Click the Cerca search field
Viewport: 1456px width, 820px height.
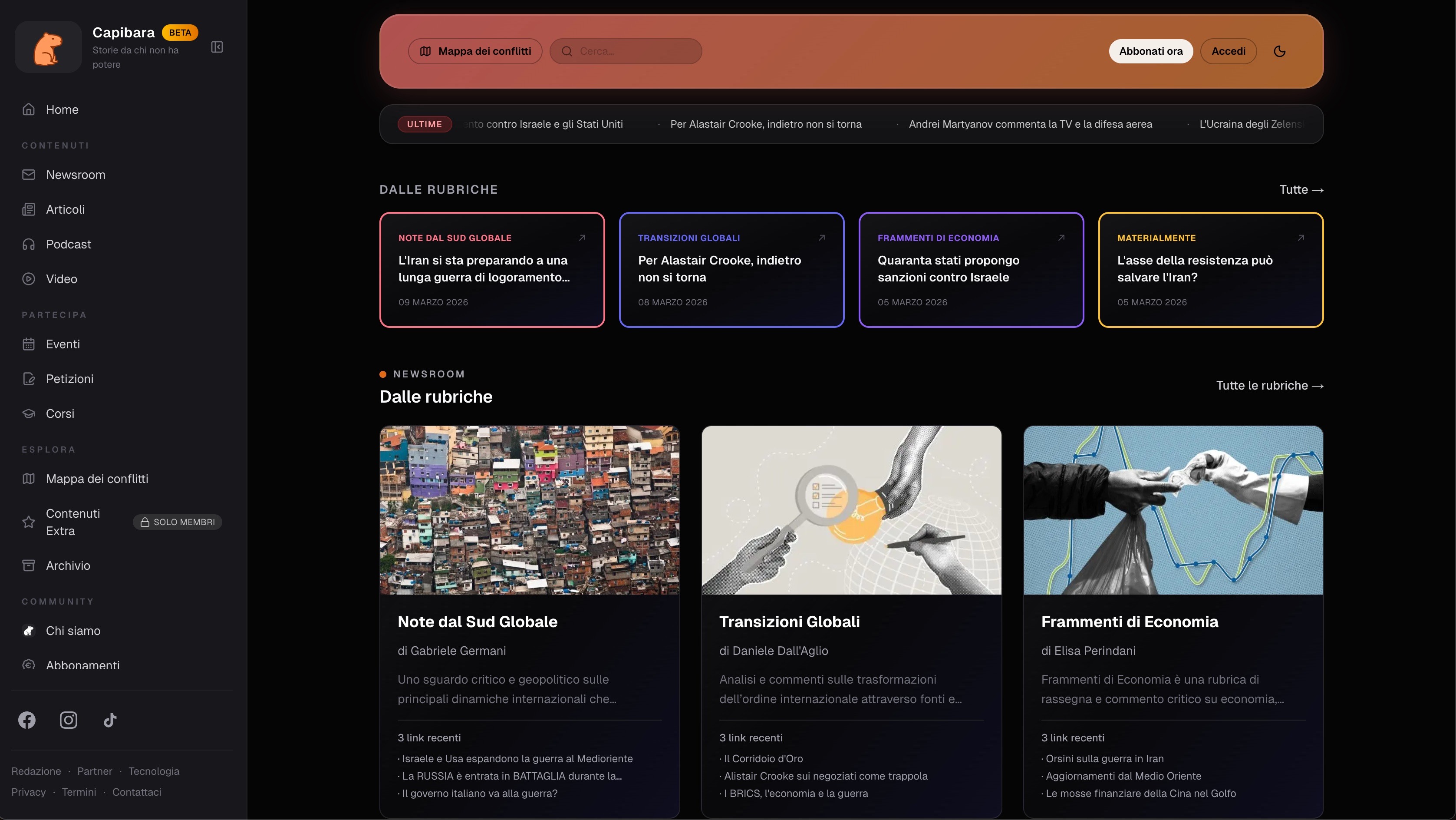(x=626, y=51)
